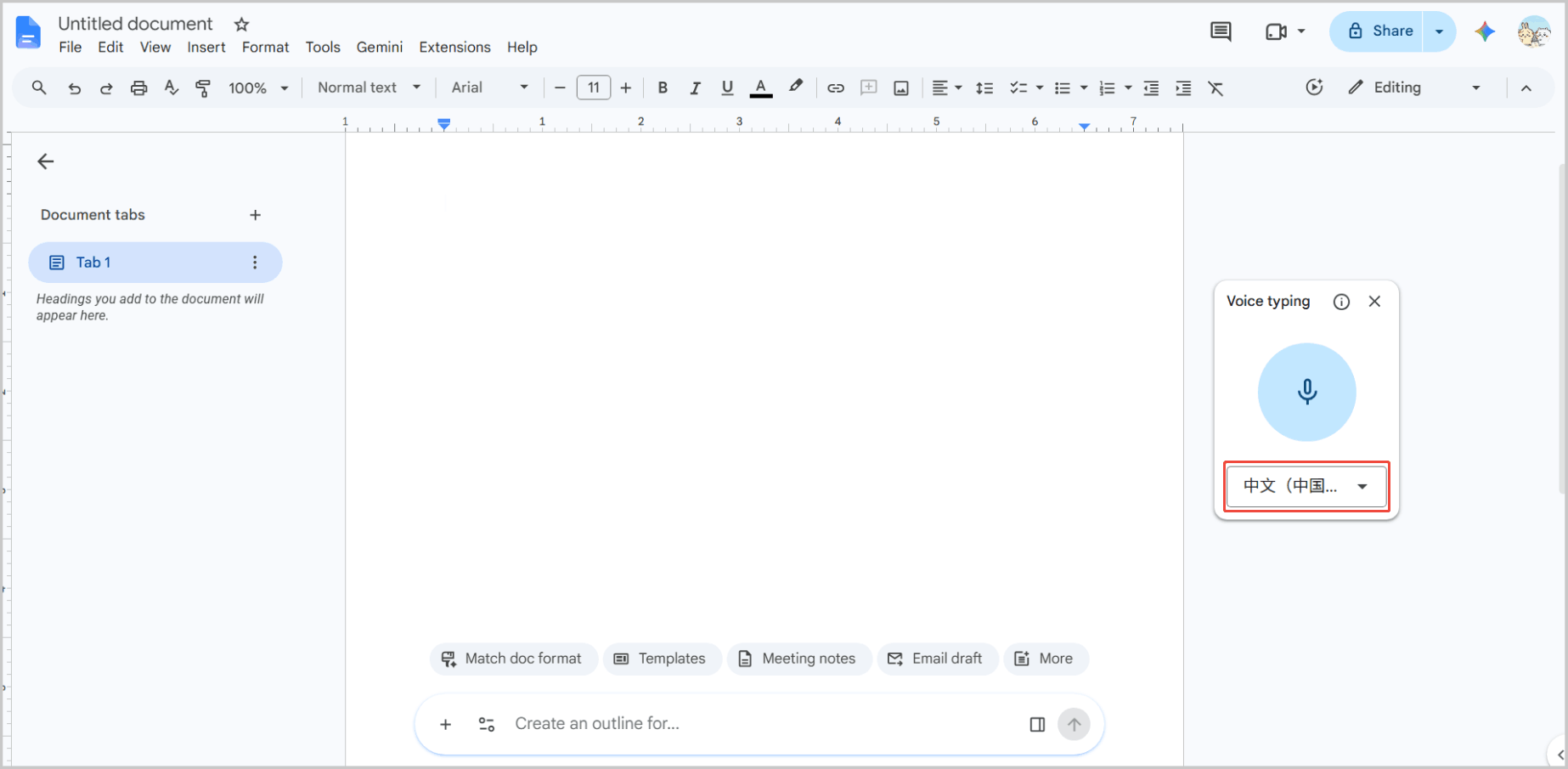The image size is (1568, 769).
Task: Close the Voice typing panel
Action: click(1374, 302)
